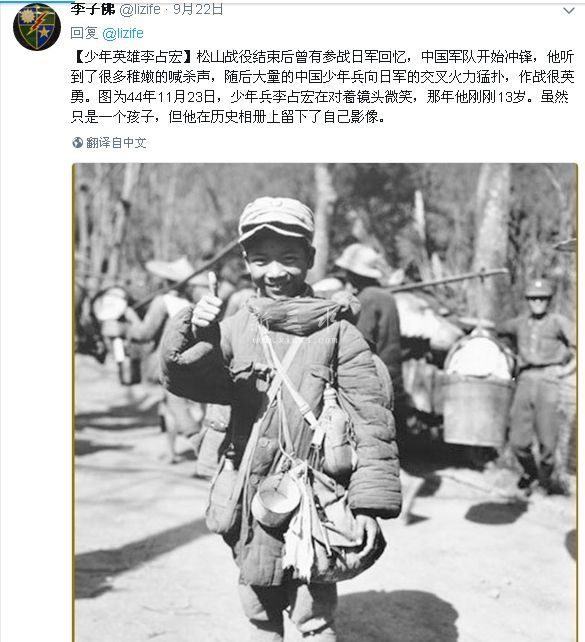Click the tweet body text paragraph

pos(323,87)
